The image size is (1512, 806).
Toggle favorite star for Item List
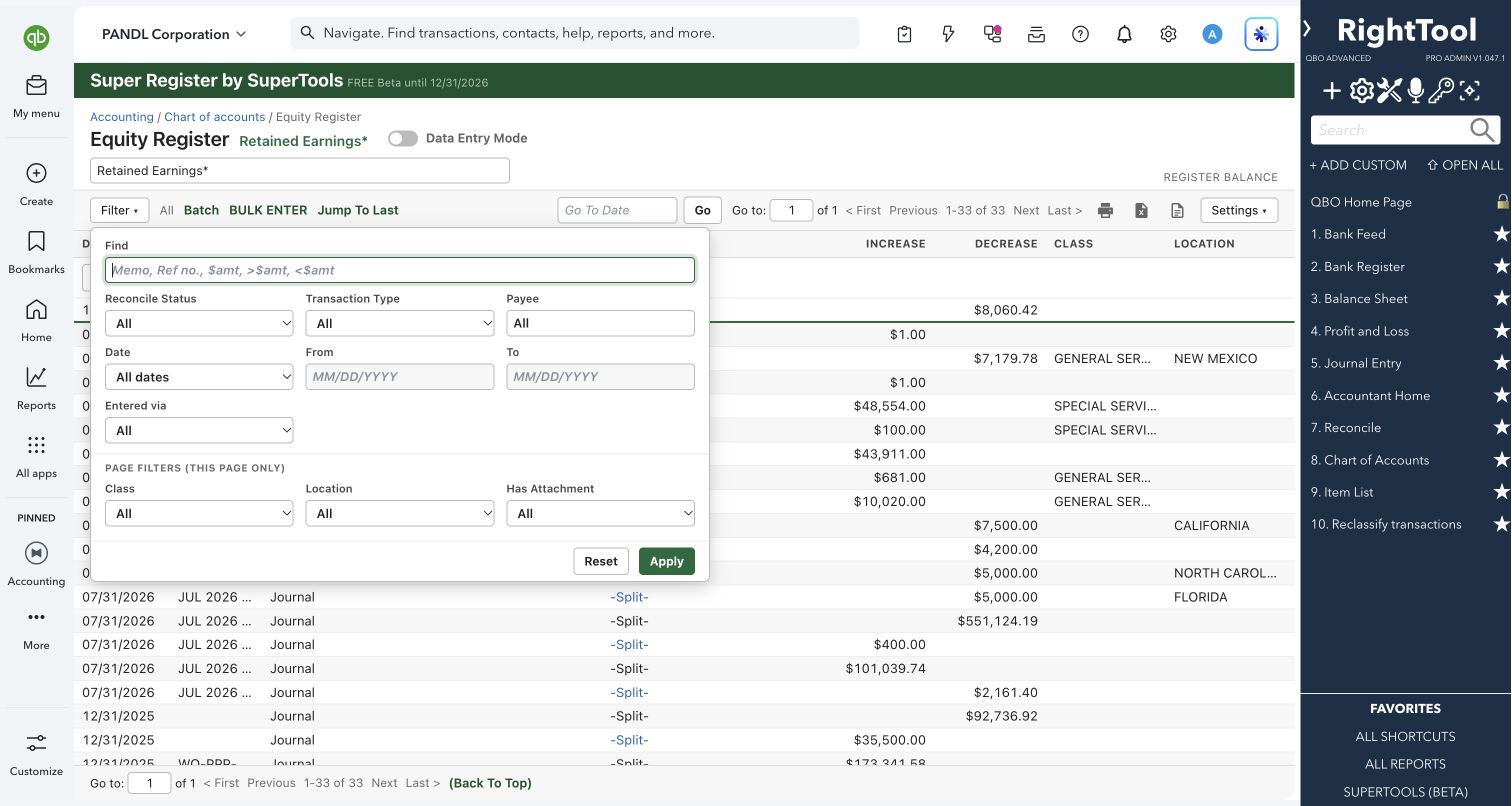point(1501,492)
